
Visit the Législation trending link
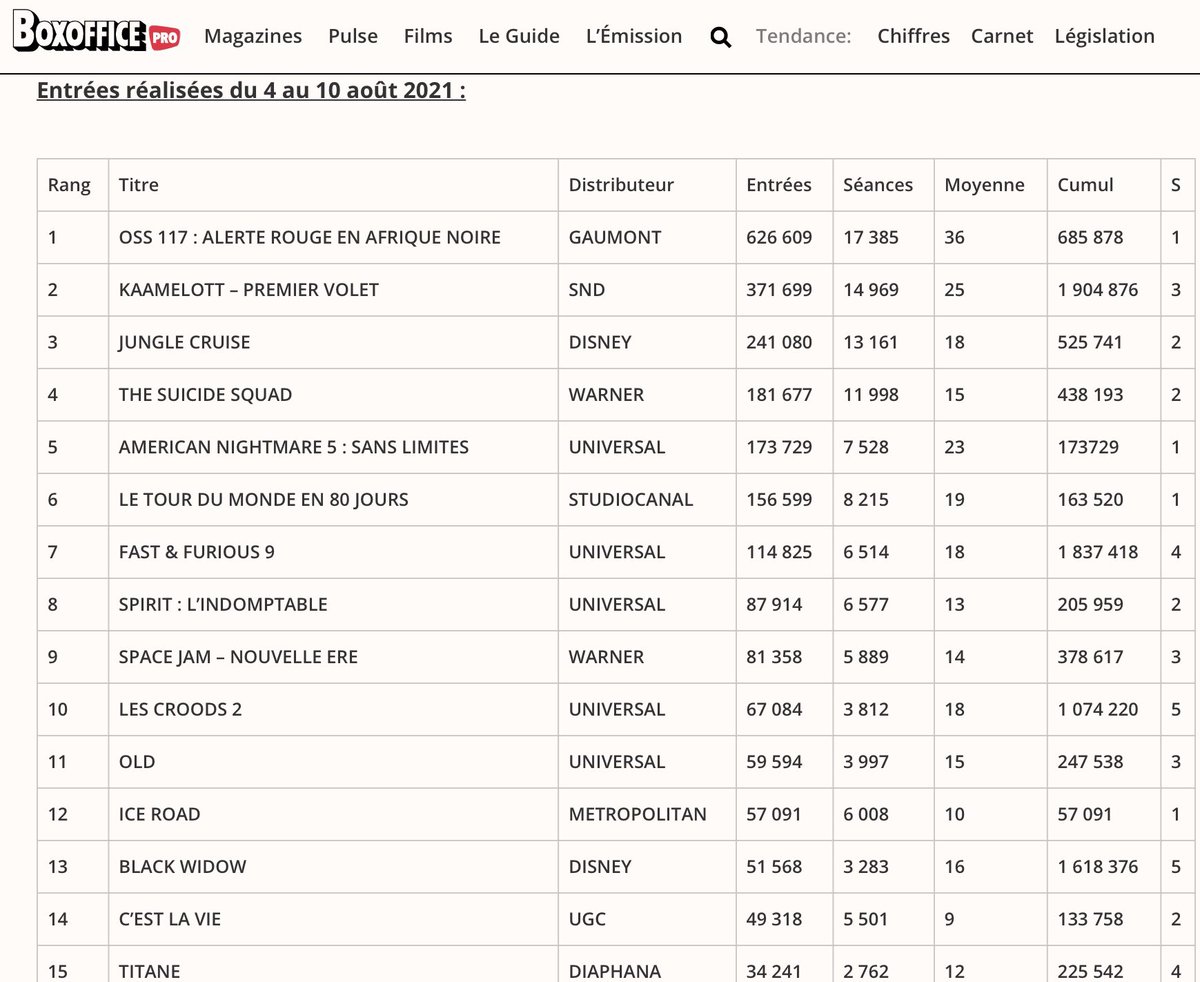point(1105,36)
